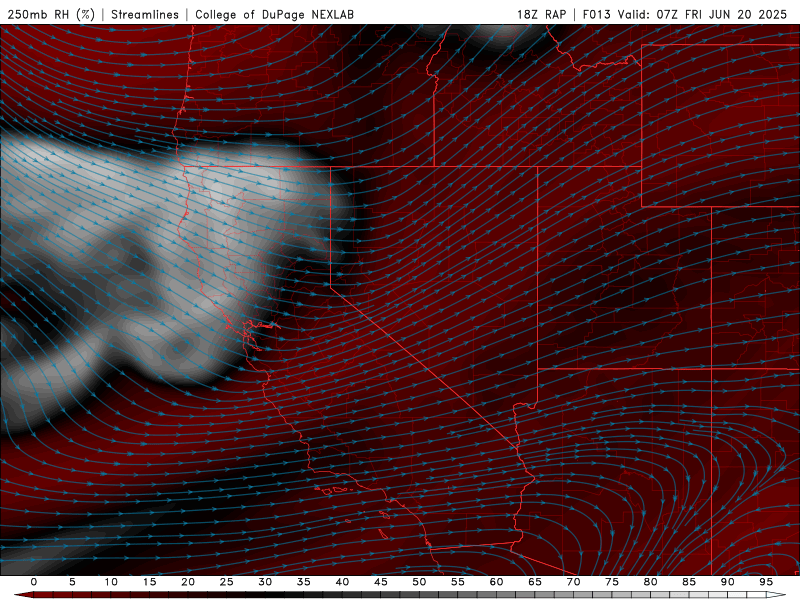This screenshot has width=800, height=600.
Task: Click the "50" colorbar tick label
Action: pos(419,582)
